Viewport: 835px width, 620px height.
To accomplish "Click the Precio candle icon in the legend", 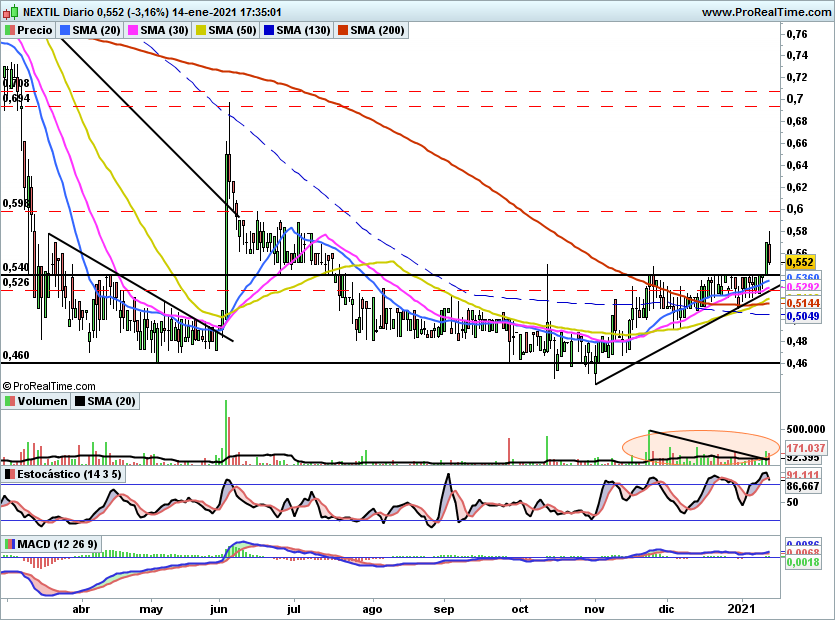I will point(10,30).
